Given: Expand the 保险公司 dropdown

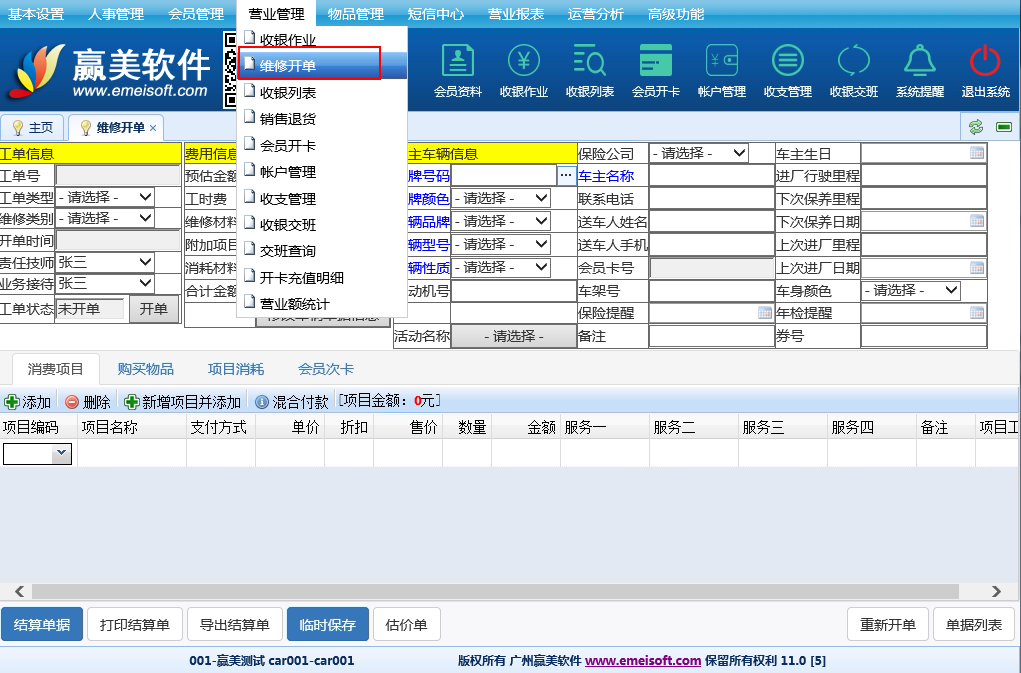Looking at the screenshot, I should pos(699,153).
